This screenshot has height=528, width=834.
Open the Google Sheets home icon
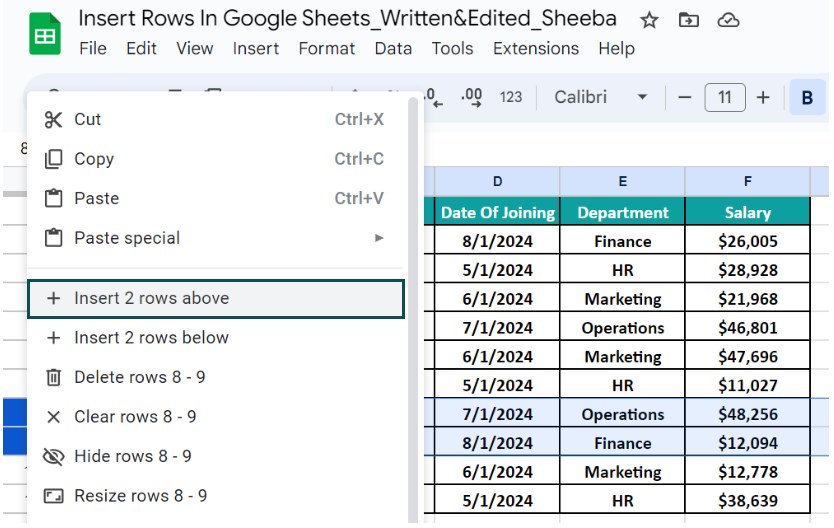45,35
